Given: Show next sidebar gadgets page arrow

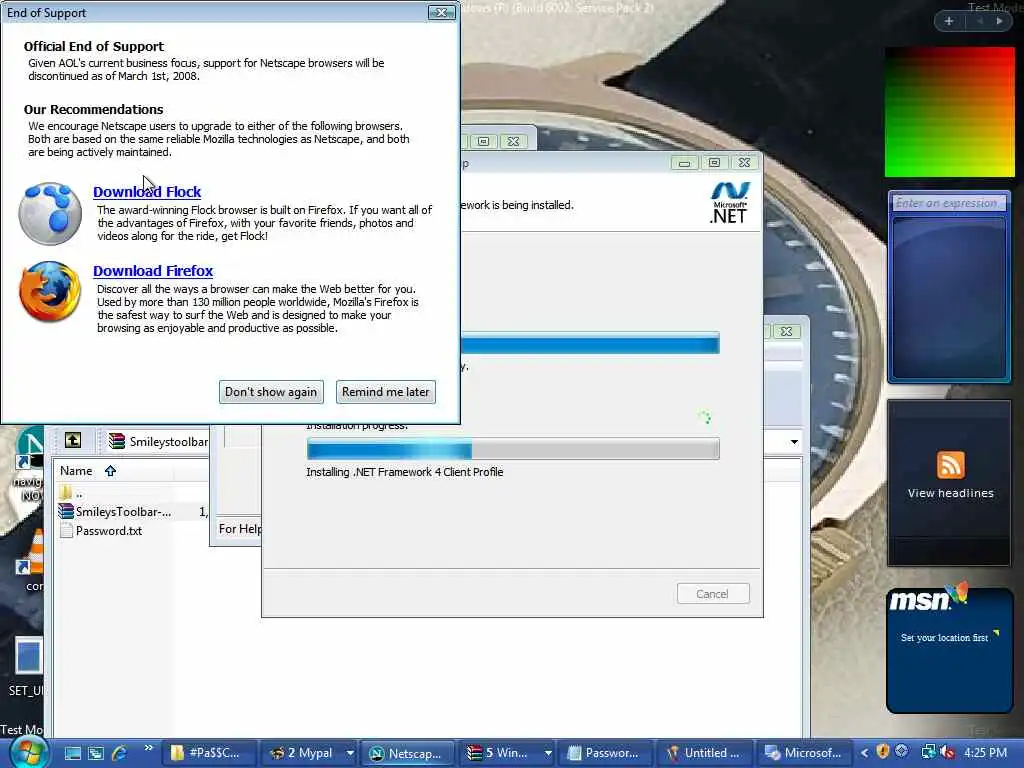Looking at the screenshot, I should click(999, 21).
